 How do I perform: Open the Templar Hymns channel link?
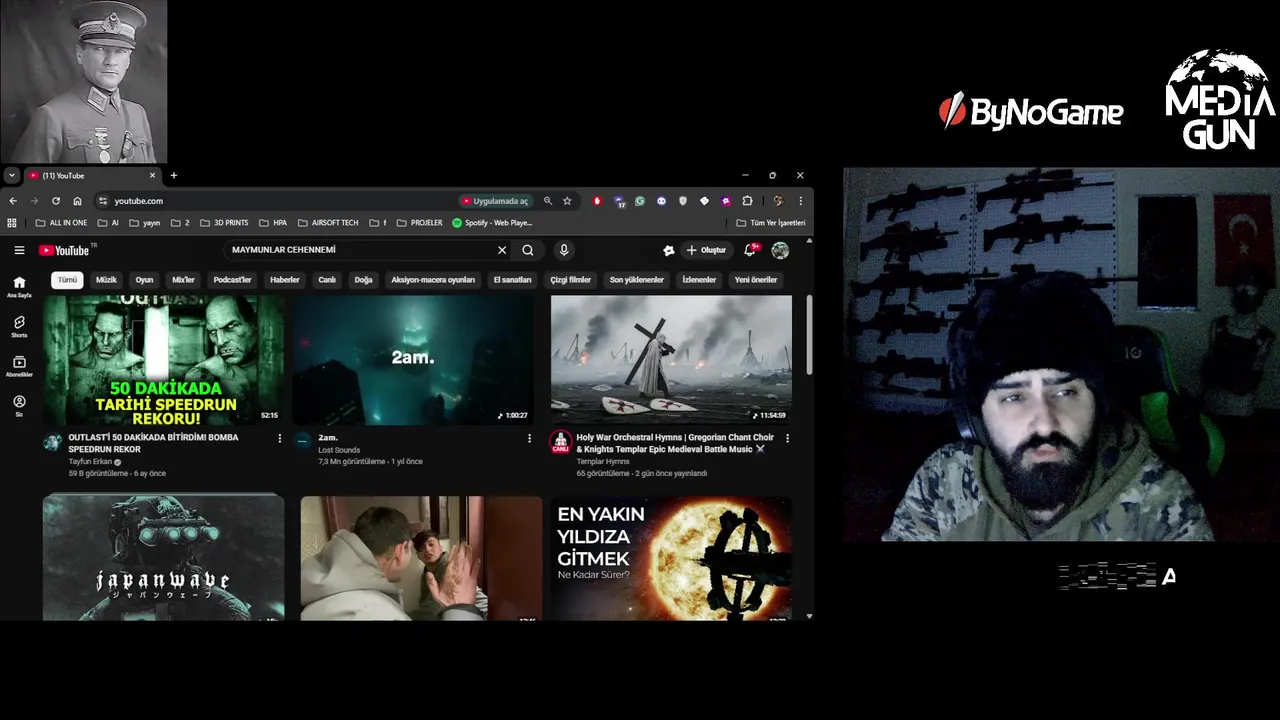(x=603, y=462)
